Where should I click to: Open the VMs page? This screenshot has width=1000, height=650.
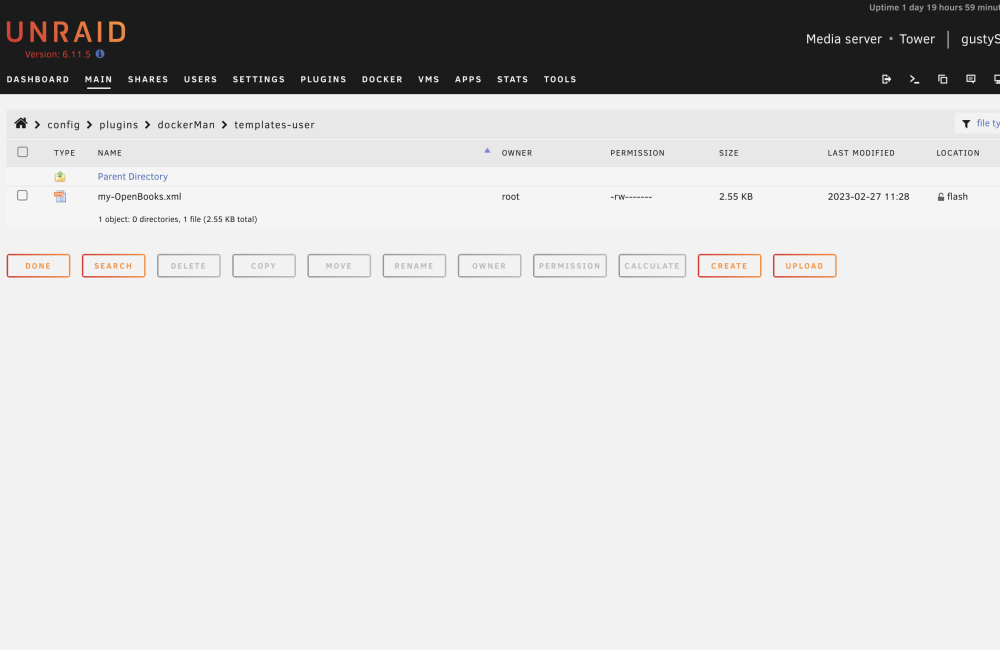coord(429,79)
